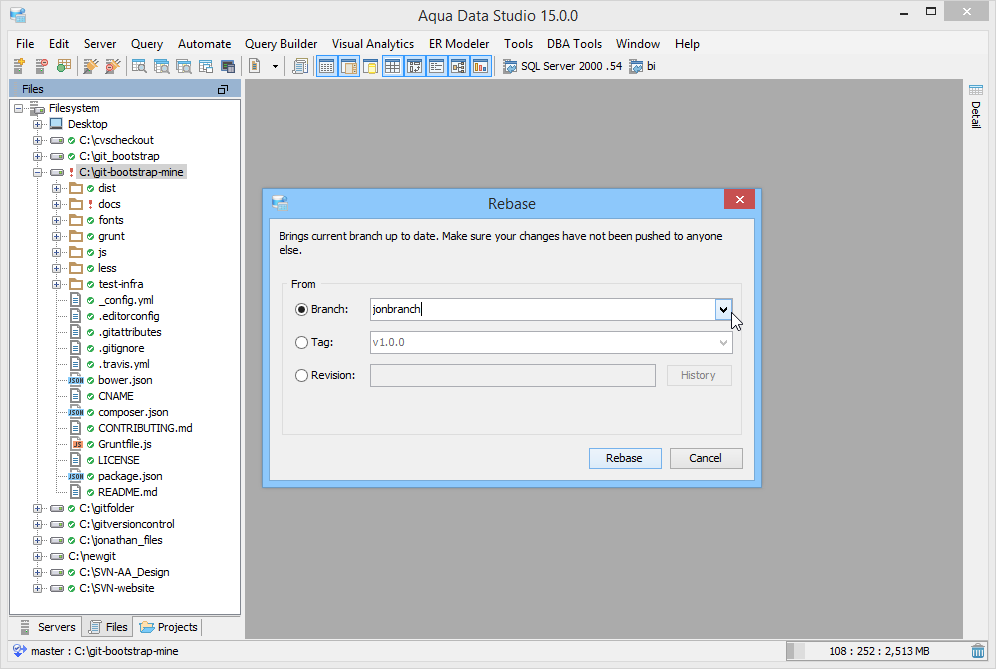The height and width of the screenshot is (669, 996).
Task: Click the hierarchy diagram toolbar icon
Action: pyautogui.click(x=459, y=66)
